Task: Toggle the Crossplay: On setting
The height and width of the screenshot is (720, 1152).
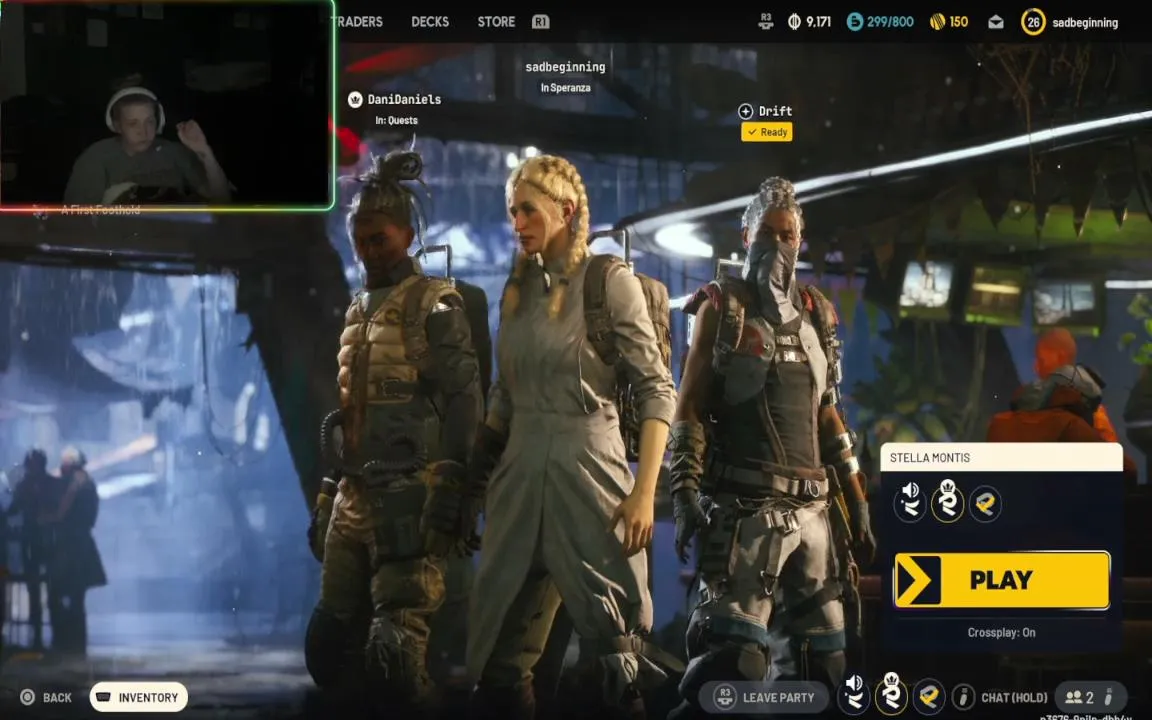Action: coord(1001,633)
